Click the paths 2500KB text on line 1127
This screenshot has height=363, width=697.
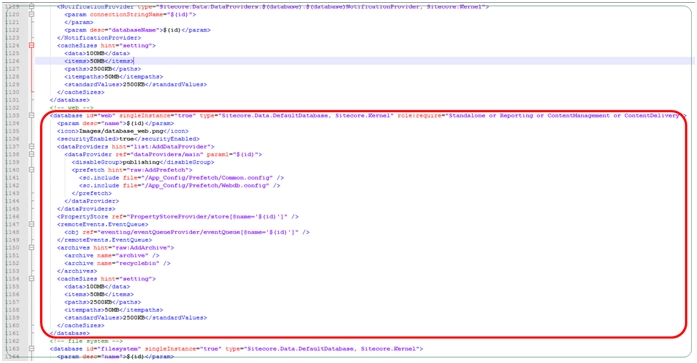(x=103, y=69)
